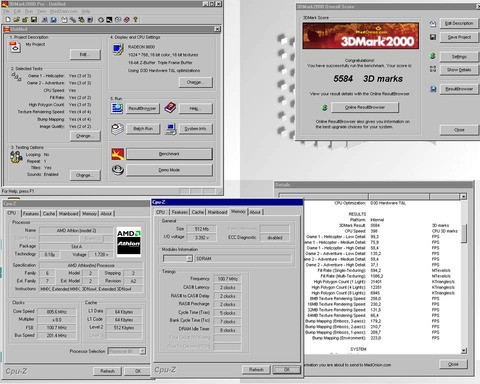480x384 pixels.
Task: Start the test with the Benchmark button
Action: coord(169,154)
